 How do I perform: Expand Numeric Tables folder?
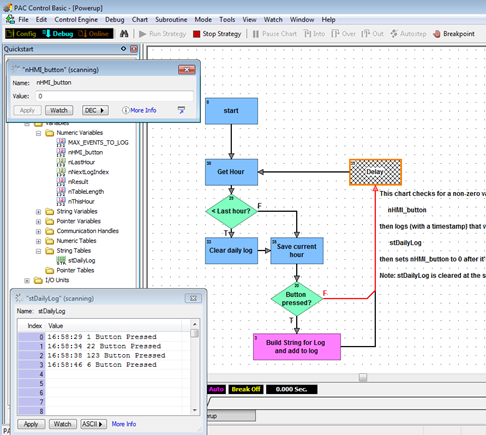click(x=38, y=241)
